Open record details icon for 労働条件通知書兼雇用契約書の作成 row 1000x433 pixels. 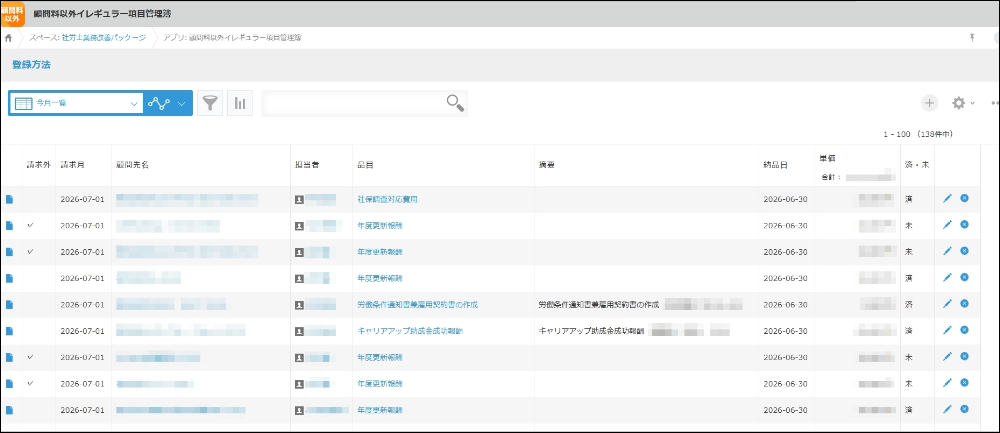pos(9,305)
